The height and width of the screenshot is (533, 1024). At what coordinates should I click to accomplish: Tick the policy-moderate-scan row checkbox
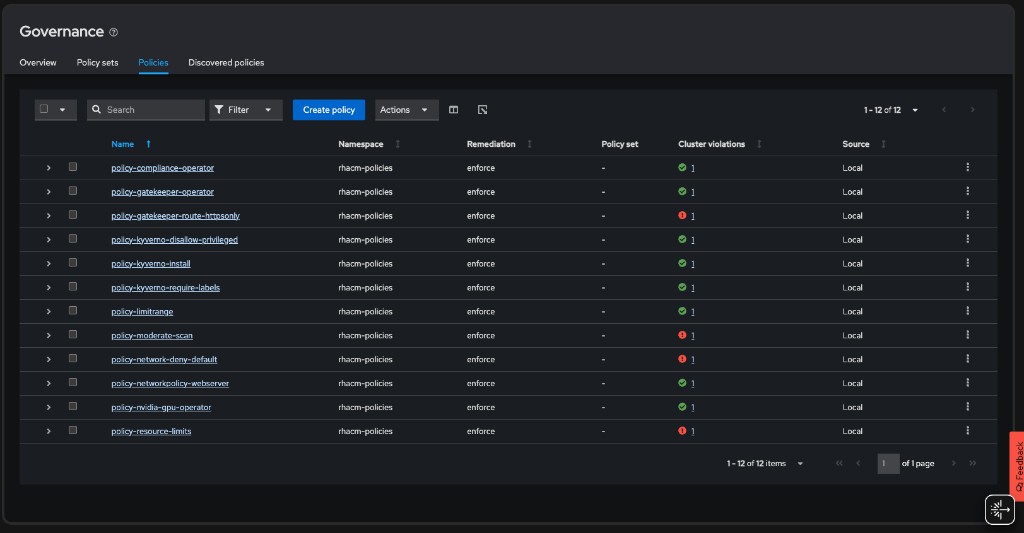72,334
